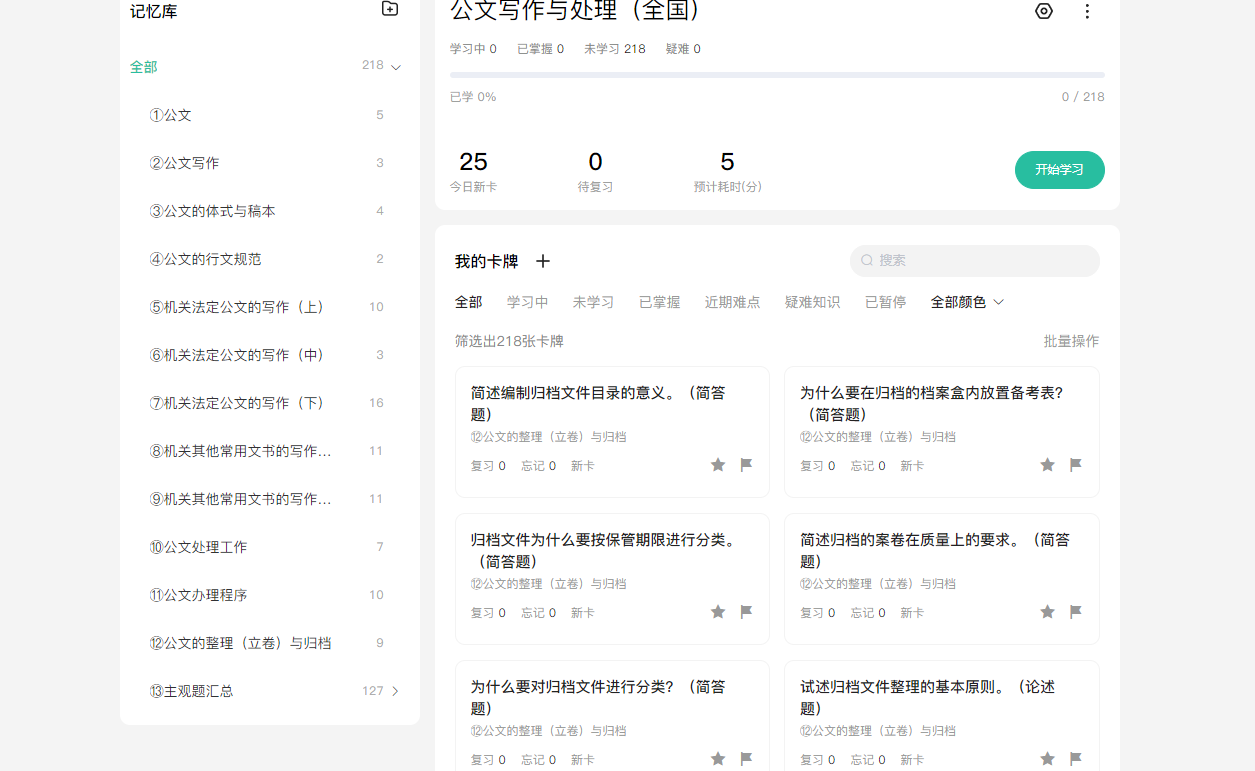
Task: Collapse the 全部 category chevron
Action: pos(396,67)
